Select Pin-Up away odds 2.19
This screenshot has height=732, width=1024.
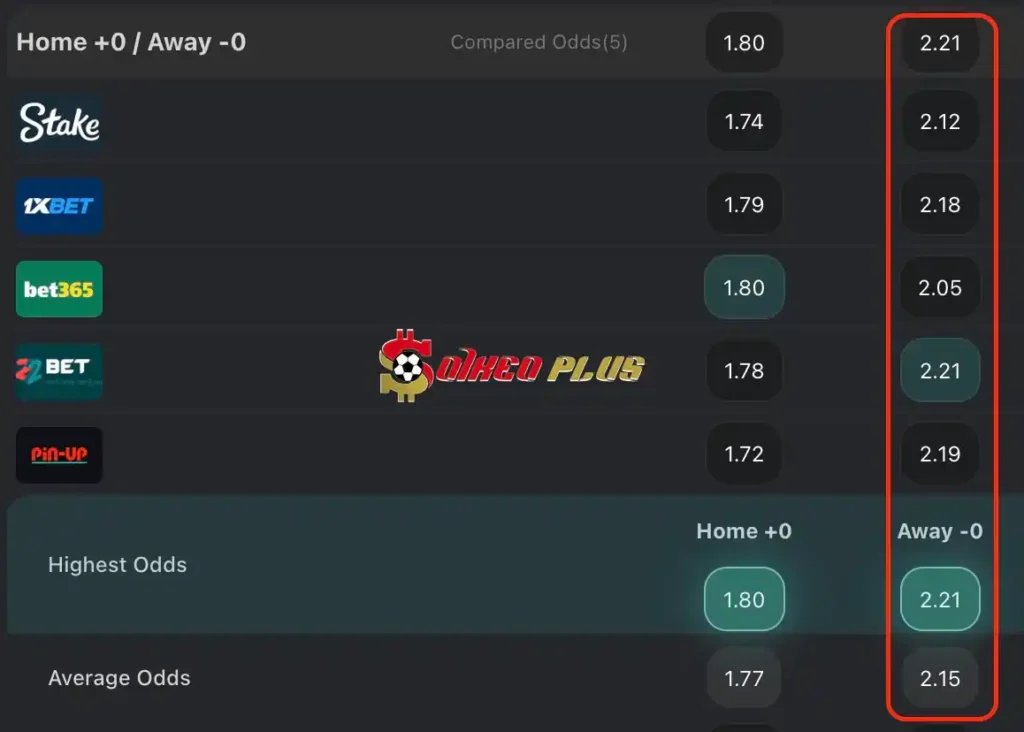[940, 454]
